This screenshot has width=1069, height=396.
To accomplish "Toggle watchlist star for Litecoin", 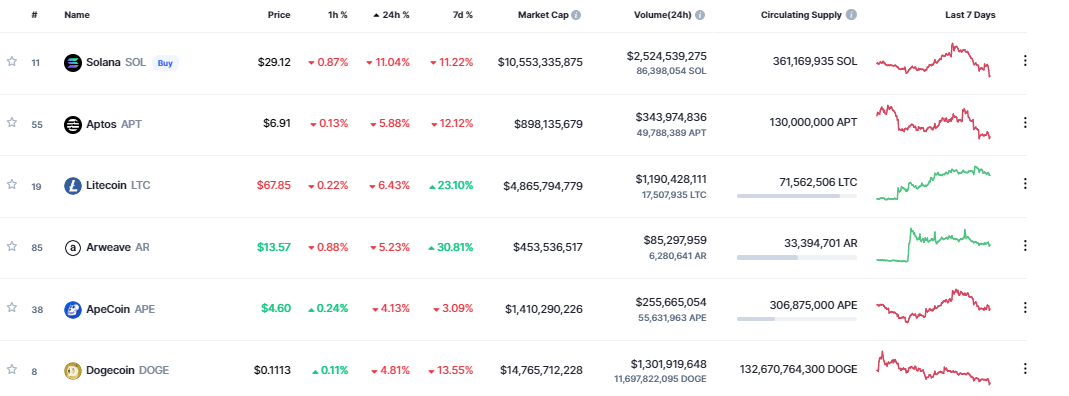I will coord(12,184).
